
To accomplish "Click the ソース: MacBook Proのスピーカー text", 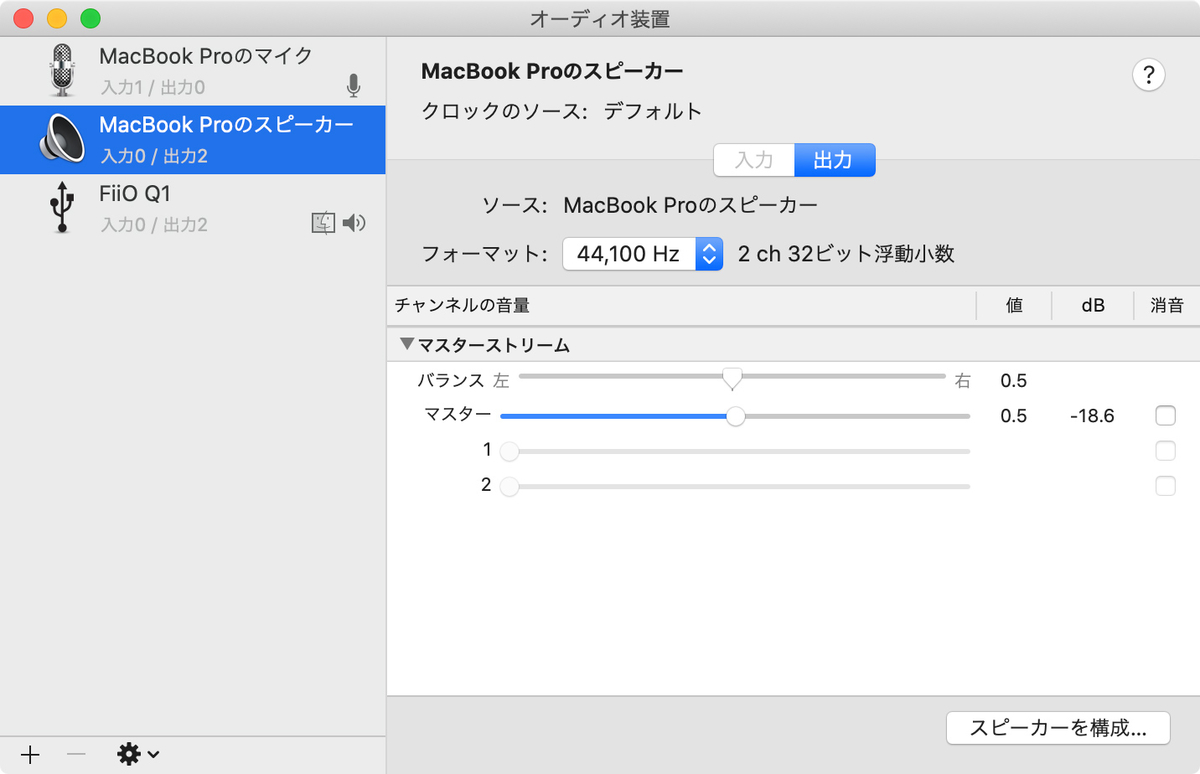I will point(650,206).
